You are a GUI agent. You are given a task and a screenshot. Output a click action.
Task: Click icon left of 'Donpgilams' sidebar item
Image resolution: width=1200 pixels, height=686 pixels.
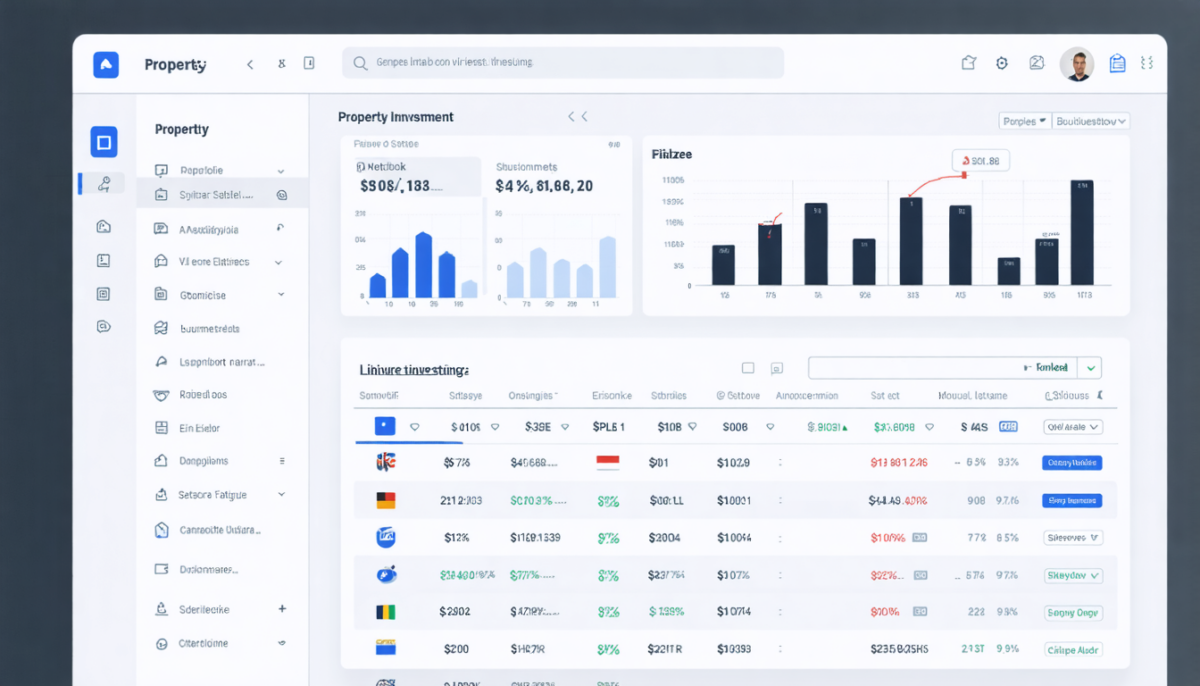161,461
